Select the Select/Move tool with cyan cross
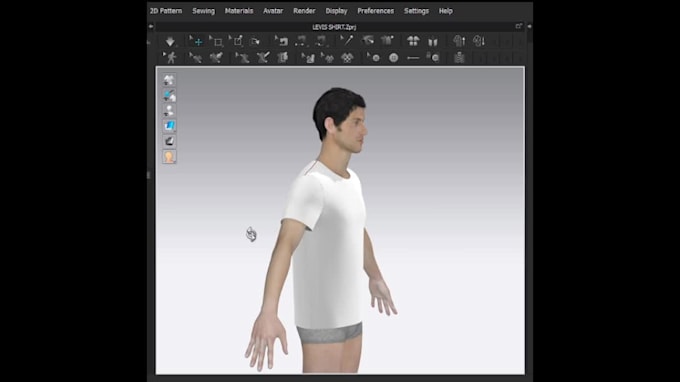Image resolution: width=680 pixels, height=382 pixels. pyautogui.click(x=196, y=41)
